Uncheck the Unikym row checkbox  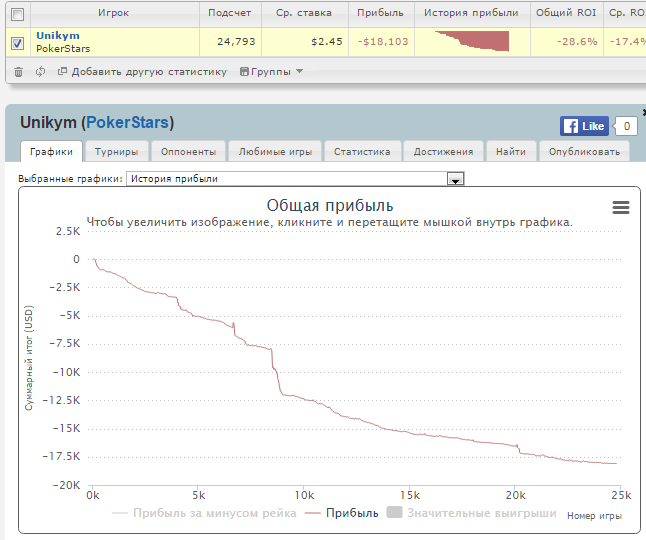(18, 42)
